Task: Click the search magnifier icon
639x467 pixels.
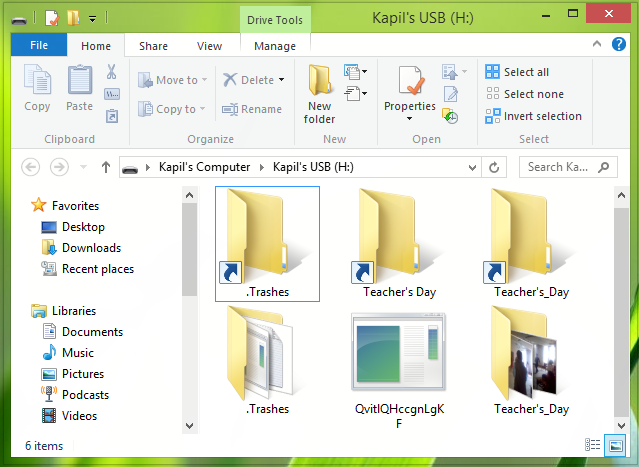Action: (x=604, y=167)
